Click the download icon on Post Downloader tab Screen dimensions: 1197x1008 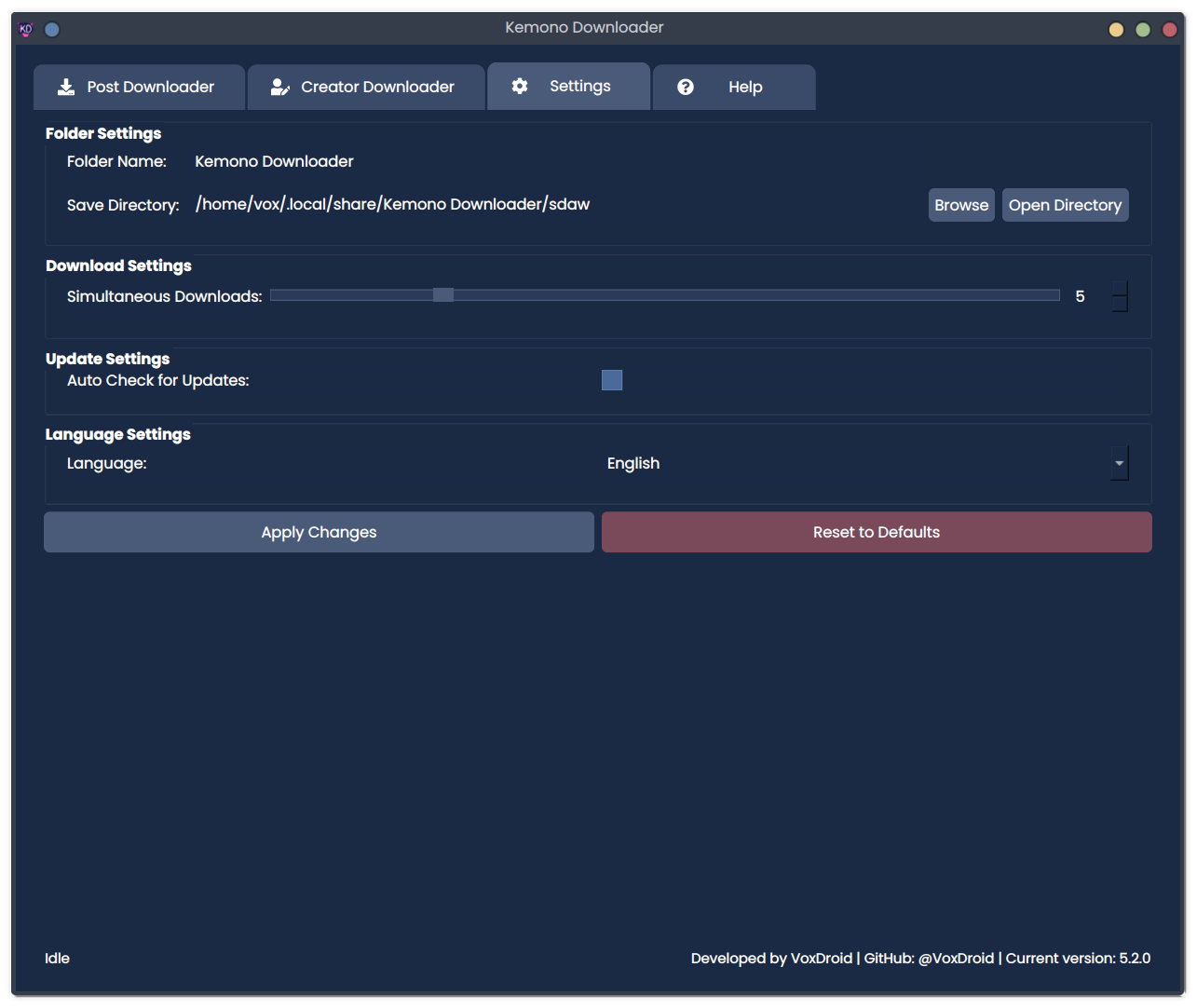[65, 86]
